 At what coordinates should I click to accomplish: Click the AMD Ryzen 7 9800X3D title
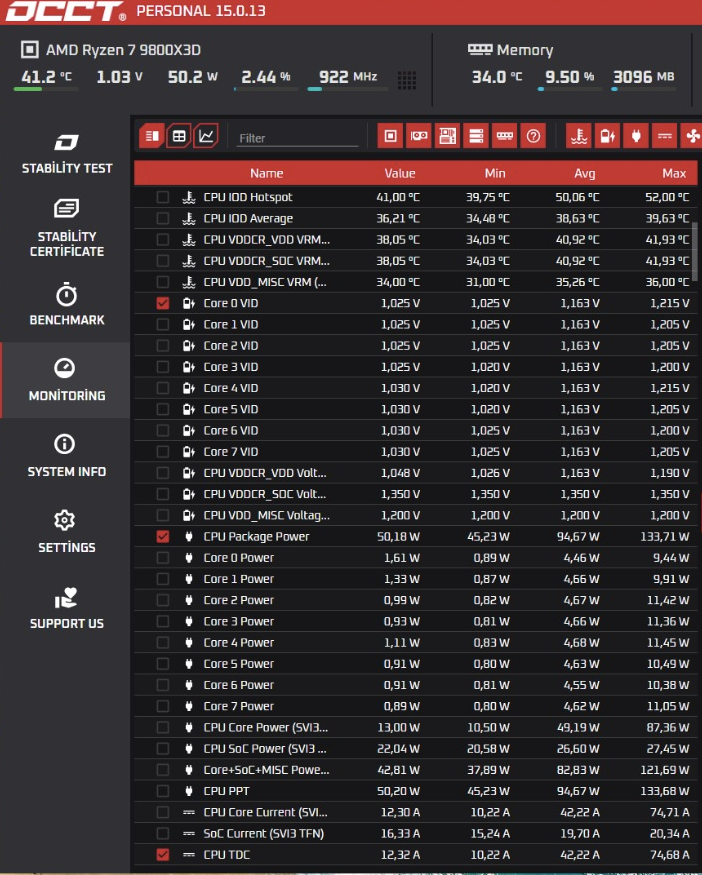(123, 50)
